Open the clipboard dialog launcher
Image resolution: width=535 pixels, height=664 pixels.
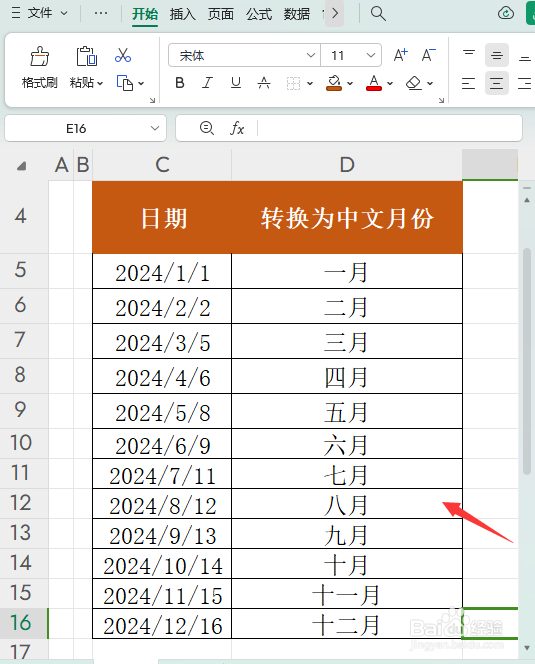[152, 100]
